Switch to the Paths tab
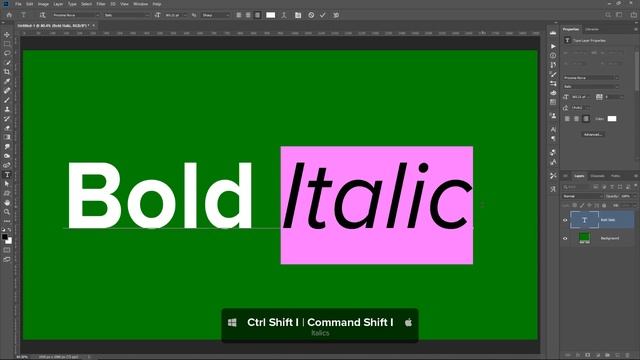Screen dimensions: 640x360 (616, 176)
